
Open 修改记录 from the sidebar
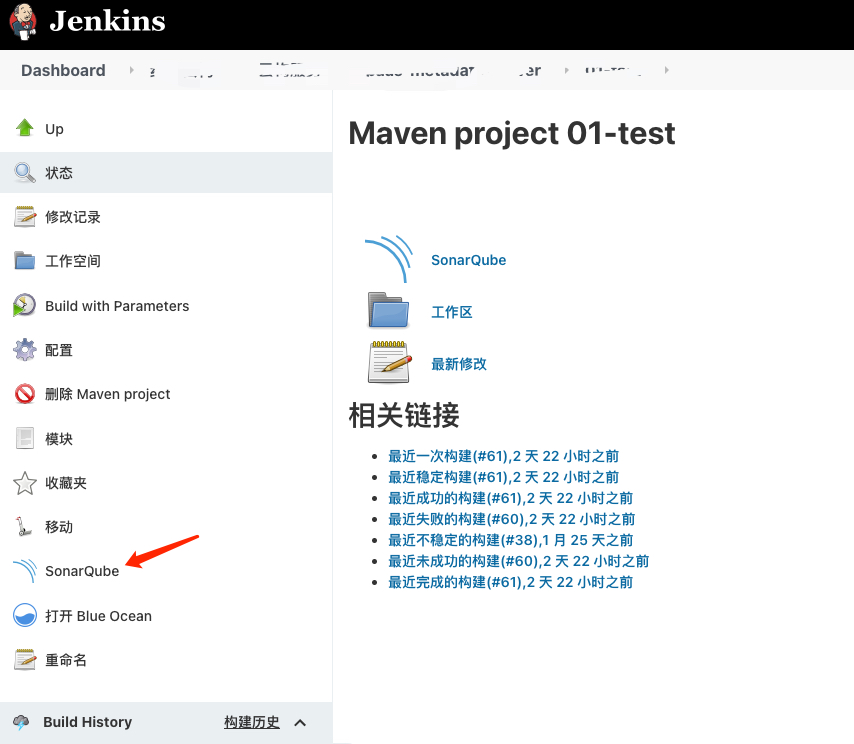70,216
